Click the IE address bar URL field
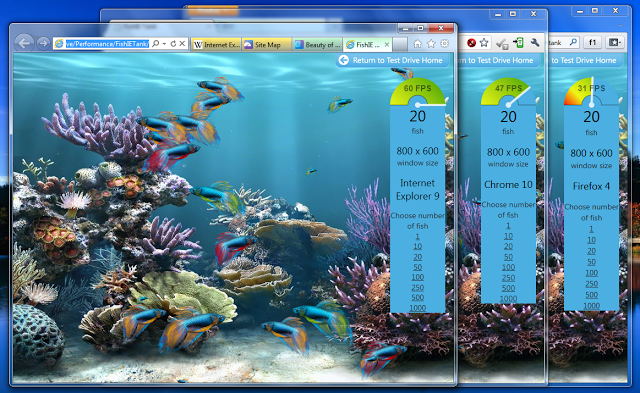Image resolution: width=640 pixels, height=393 pixels. click(x=107, y=44)
